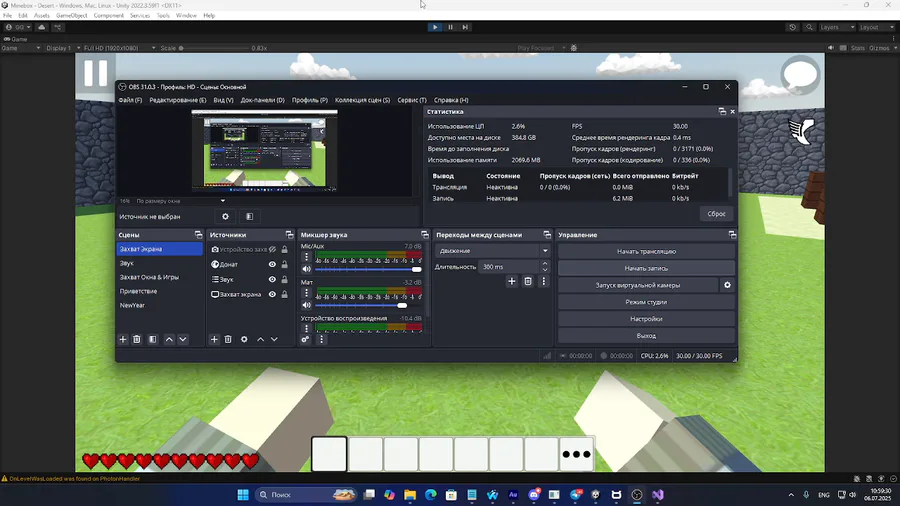Tap the in-game pause button
900x506 pixels.
pyautogui.click(x=95, y=73)
